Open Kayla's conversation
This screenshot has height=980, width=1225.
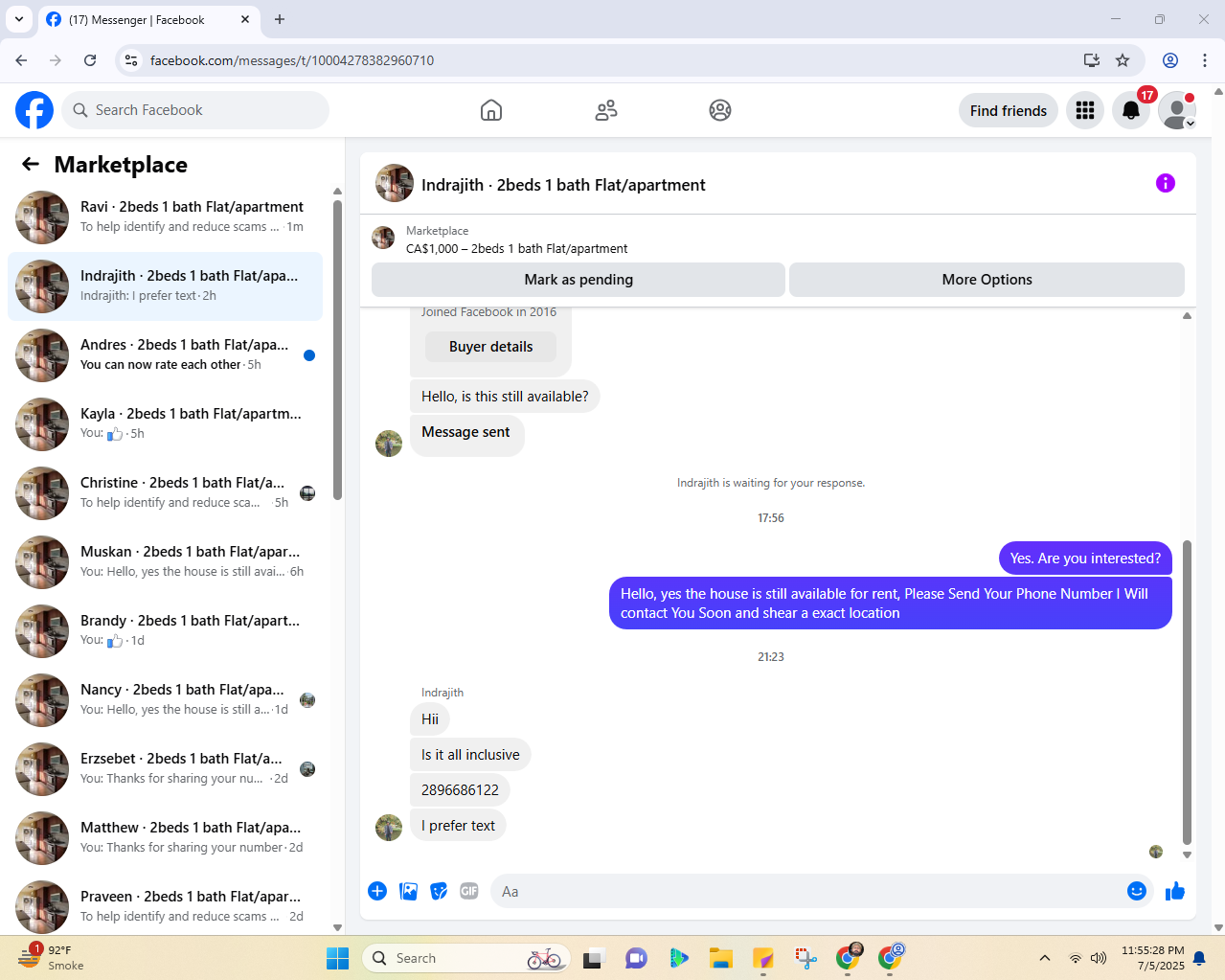(x=165, y=424)
